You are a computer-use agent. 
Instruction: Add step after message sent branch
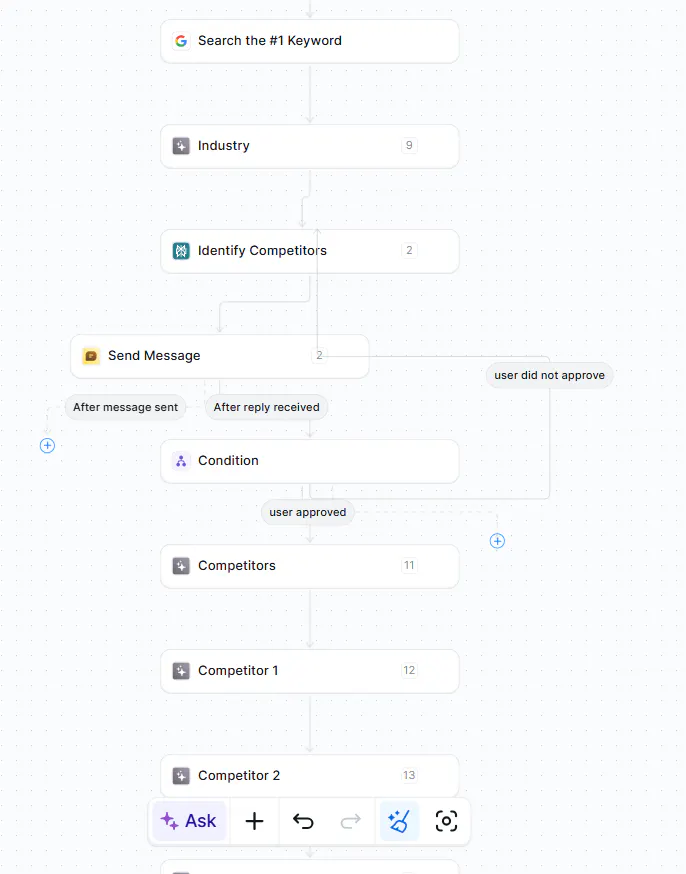[x=47, y=445]
